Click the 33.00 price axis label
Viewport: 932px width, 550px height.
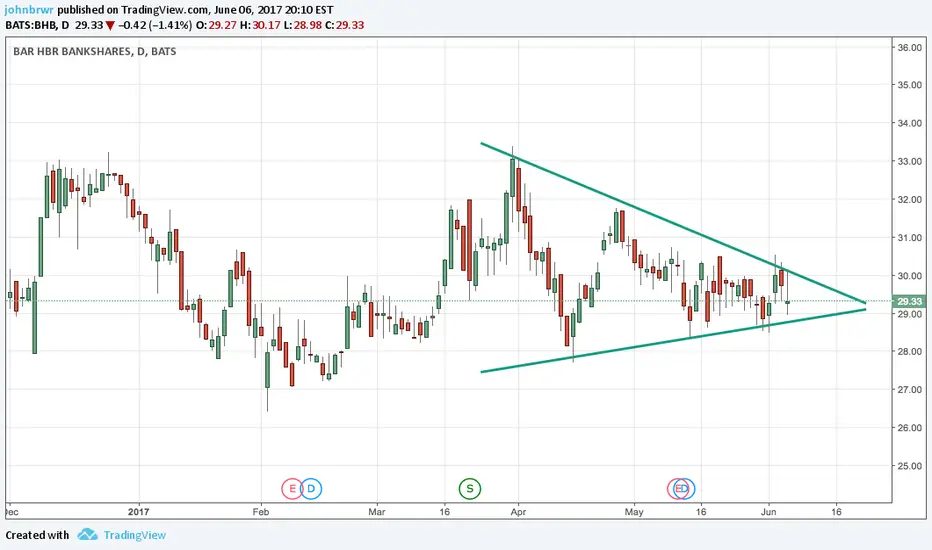coord(909,162)
